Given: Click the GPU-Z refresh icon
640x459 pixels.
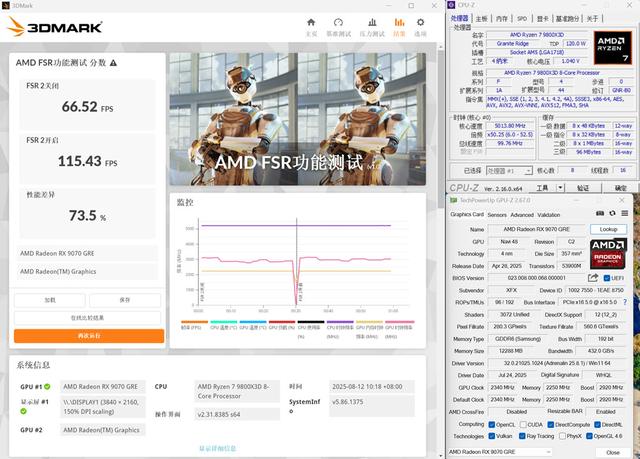Looking at the screenshot, I should coord(612,213).
